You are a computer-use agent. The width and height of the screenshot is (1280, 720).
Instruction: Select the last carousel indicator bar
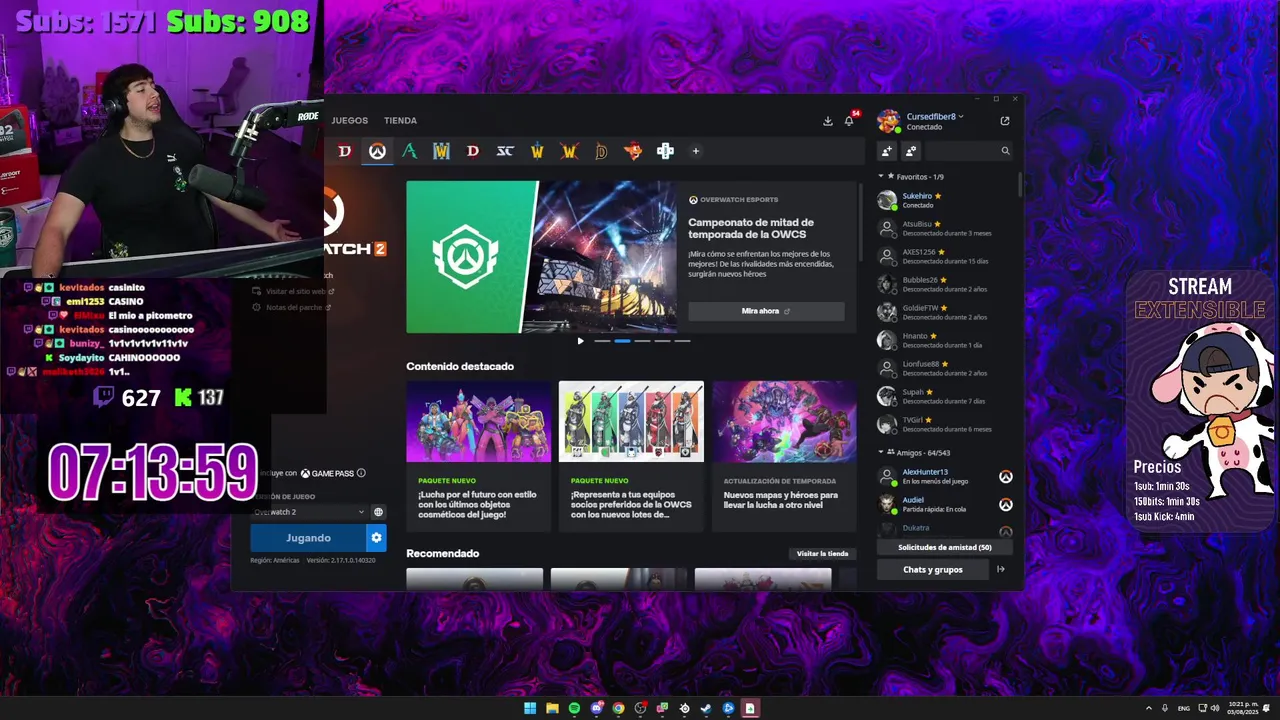[x=682, y=341]
